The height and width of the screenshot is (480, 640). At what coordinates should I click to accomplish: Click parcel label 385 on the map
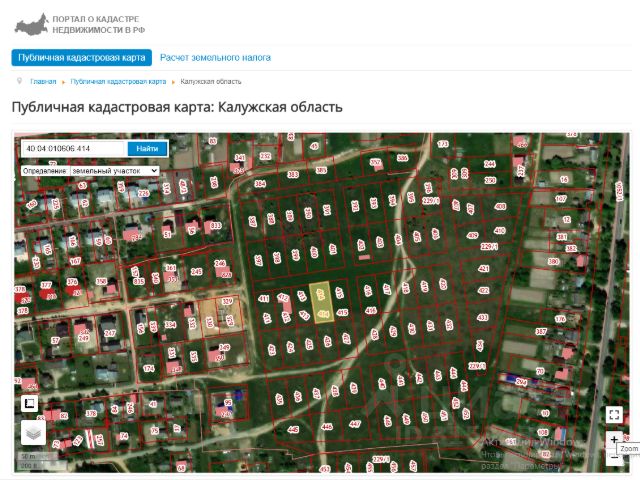(321, 170)
